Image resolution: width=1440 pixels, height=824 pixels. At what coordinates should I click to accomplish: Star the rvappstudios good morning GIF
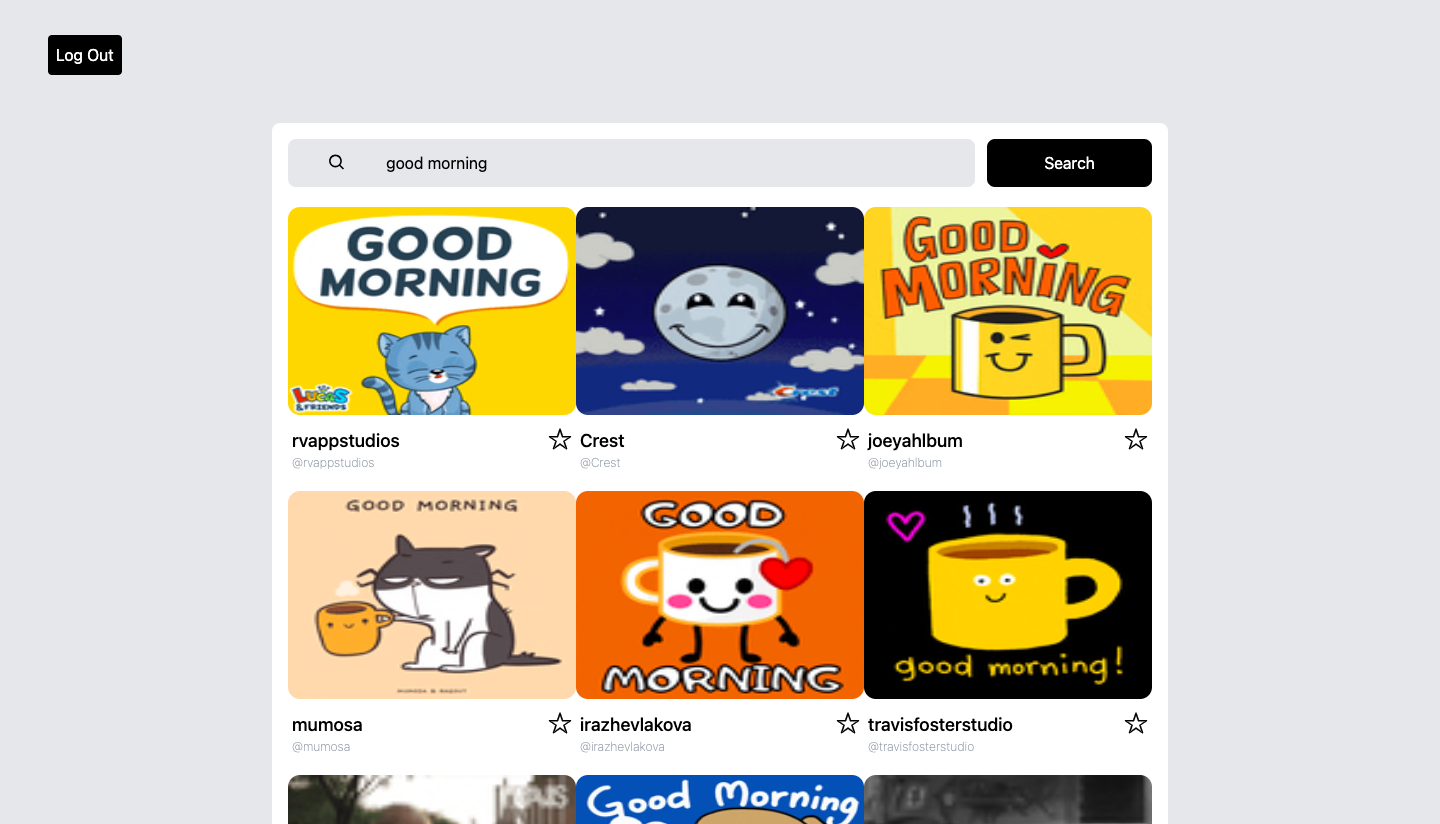point(559,439)
